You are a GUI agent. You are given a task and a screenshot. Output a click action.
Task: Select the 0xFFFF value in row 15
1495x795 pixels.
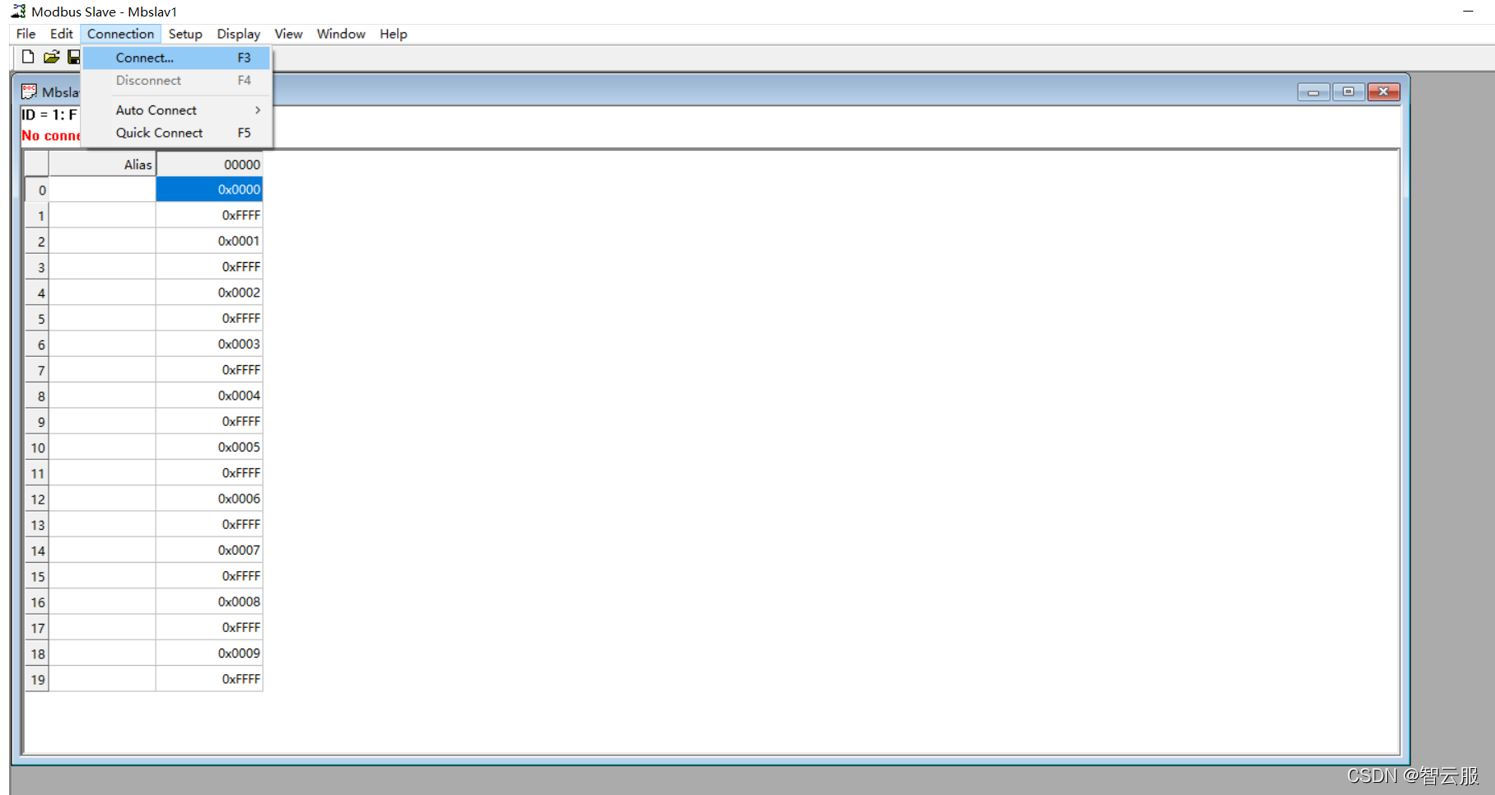pos(209,576)
